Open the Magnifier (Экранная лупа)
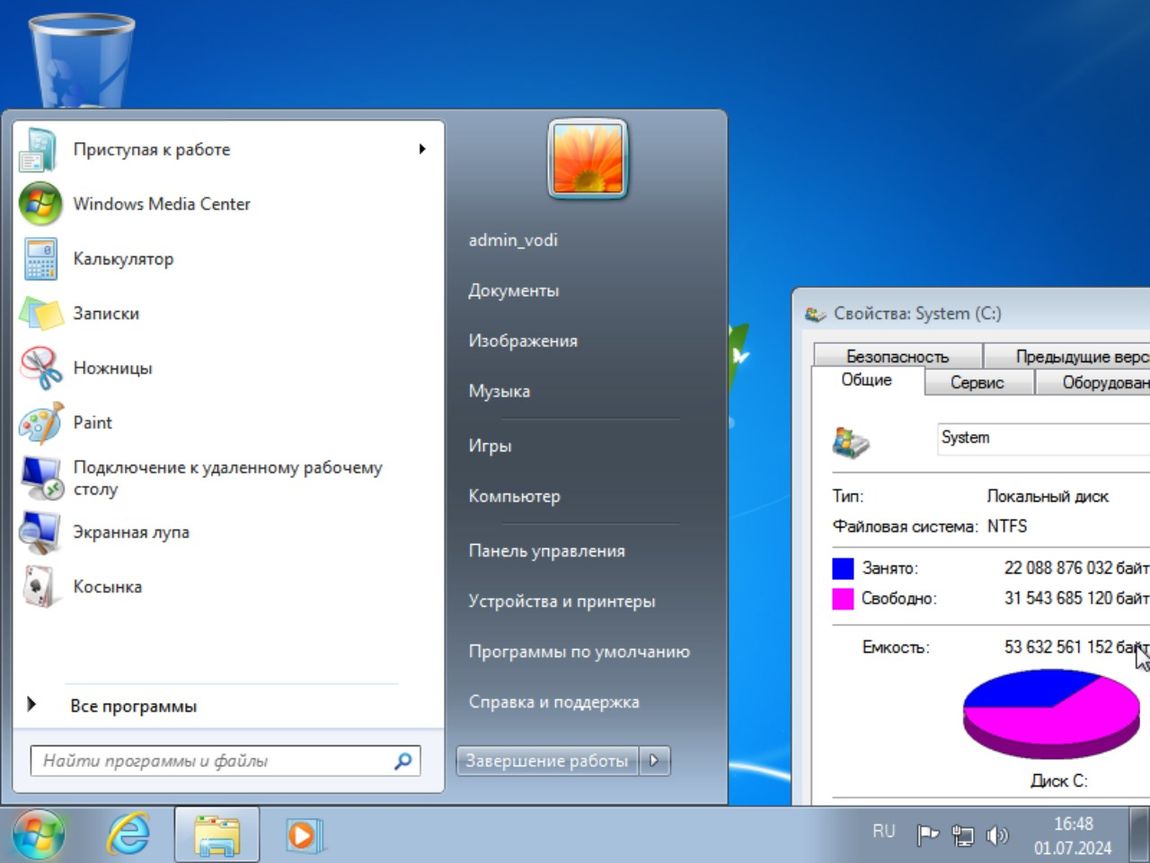 pyautogui.click(x=131, y=532)
